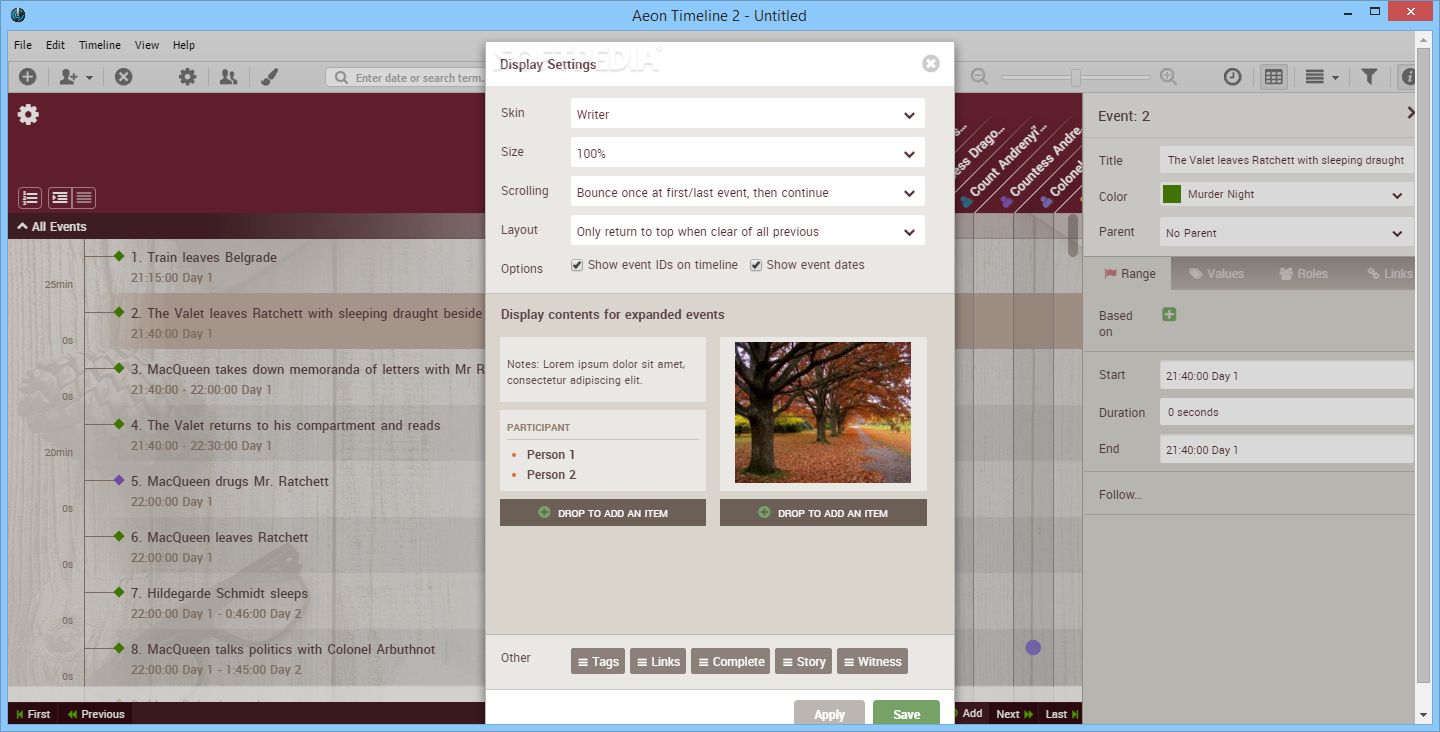The image size is (1440, 732).
Task: Click the Story item button
Action: click(x=803, y=661)
